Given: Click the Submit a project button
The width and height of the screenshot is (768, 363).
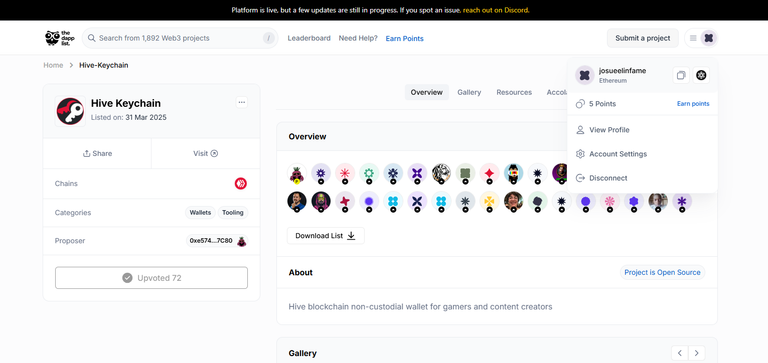Looking at the screenshot, I should pyautogui.click(x=643, y=38).
